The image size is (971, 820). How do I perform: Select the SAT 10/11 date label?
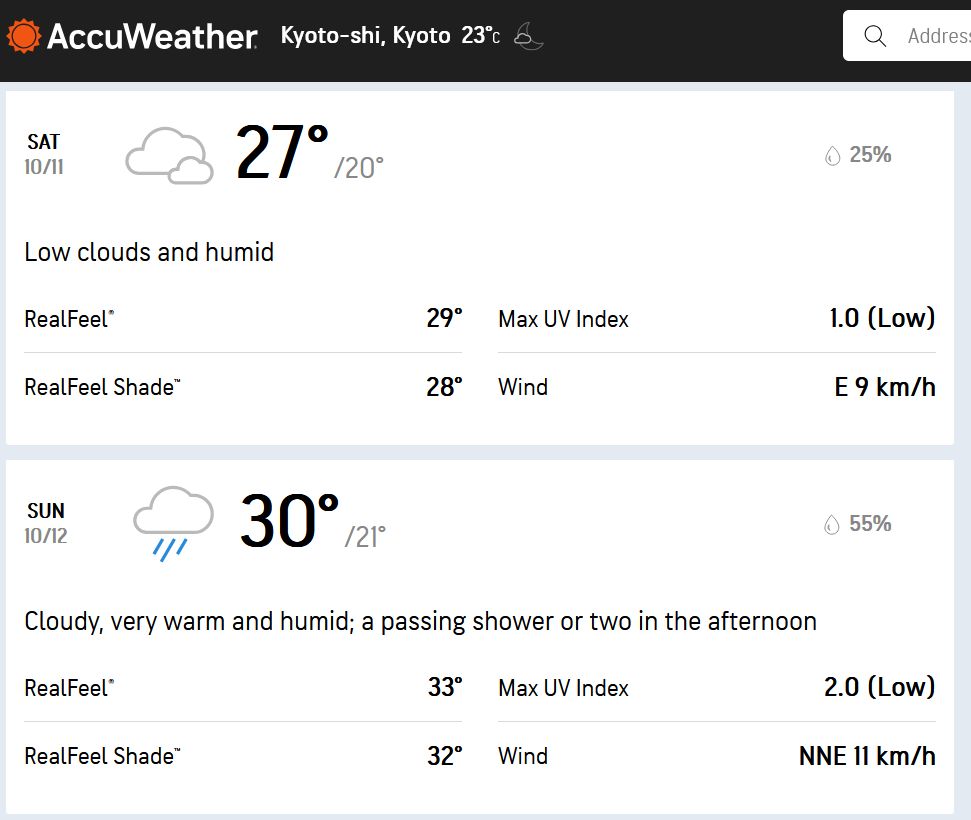coord(44,154)
